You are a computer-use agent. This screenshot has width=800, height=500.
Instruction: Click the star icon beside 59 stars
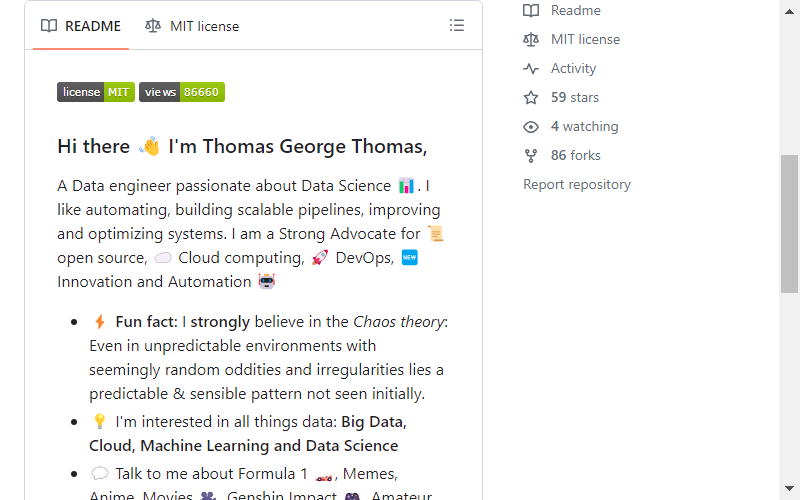pyautogui.click(x=531, y=97)
